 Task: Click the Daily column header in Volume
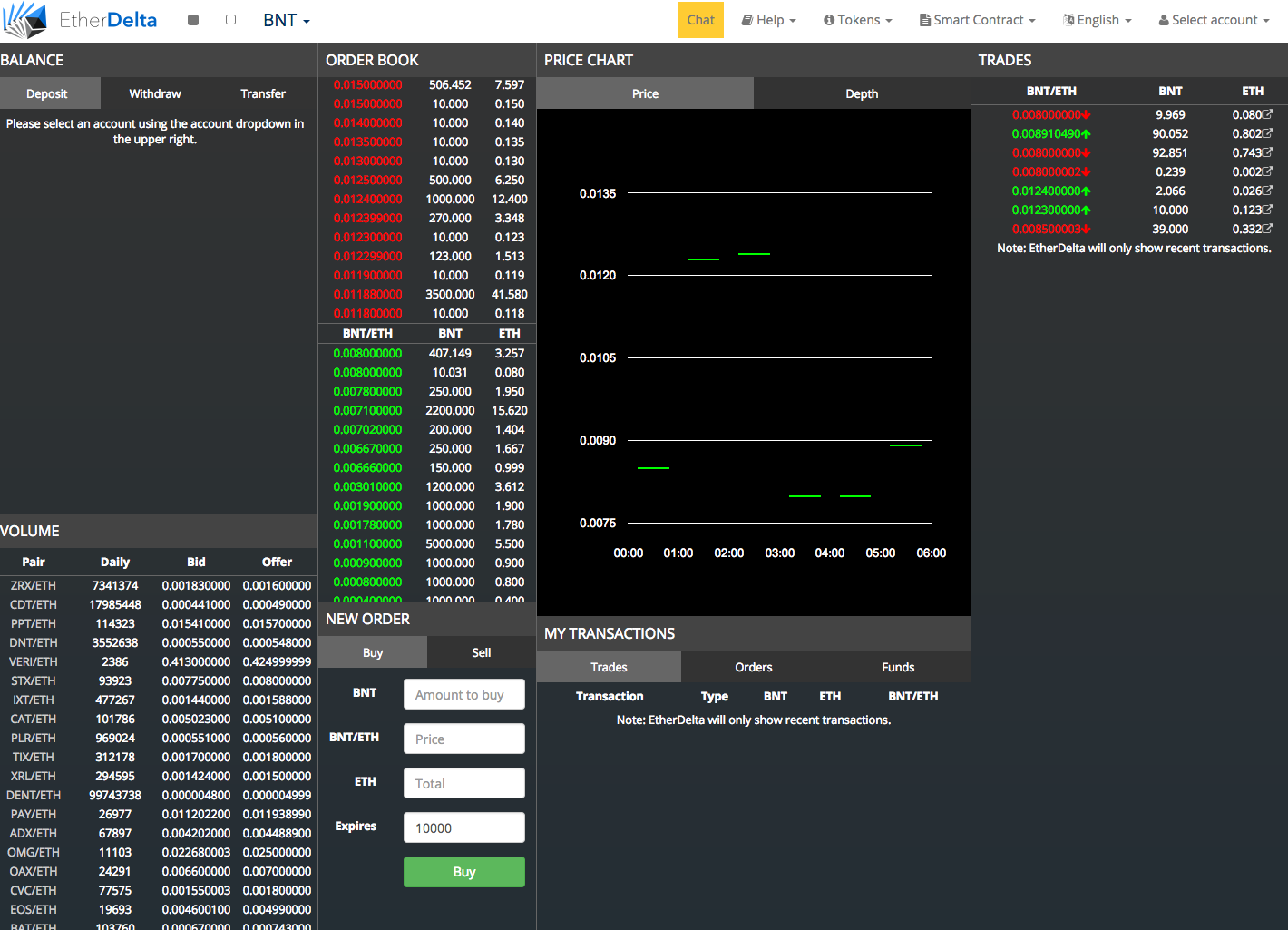[x=115, y=562]
